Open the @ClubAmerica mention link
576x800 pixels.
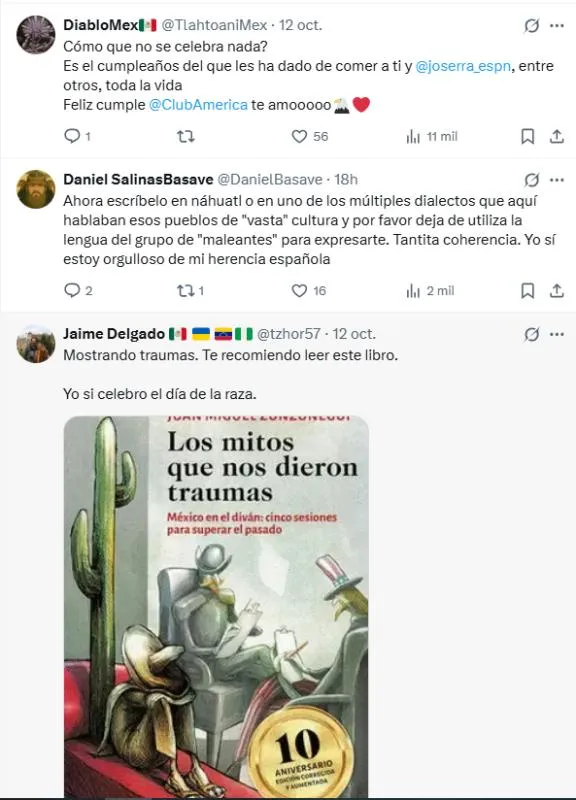pyautogui.click(x=198, y=105)
